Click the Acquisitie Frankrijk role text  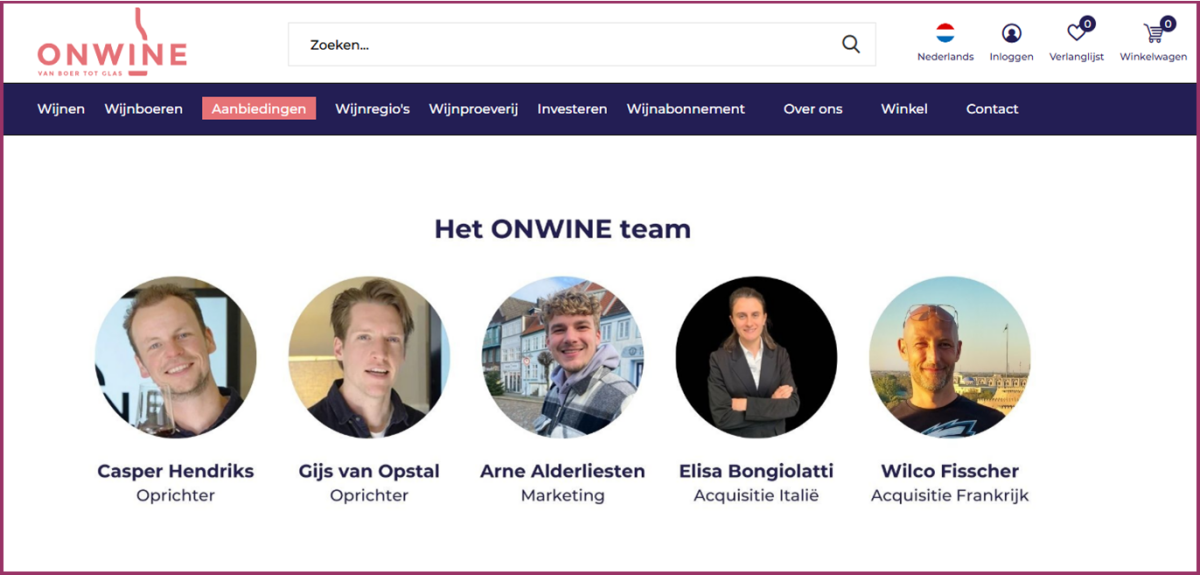tap(950, 495)
